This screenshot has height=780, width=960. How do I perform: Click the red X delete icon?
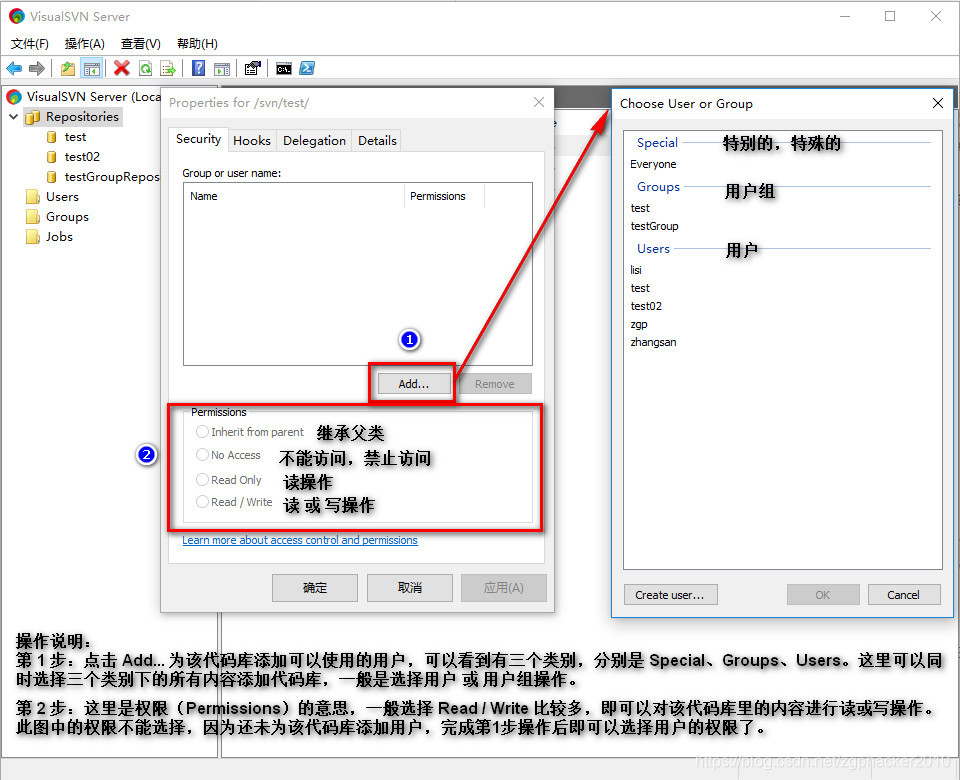pyautogui.click(x=122, y=68)
